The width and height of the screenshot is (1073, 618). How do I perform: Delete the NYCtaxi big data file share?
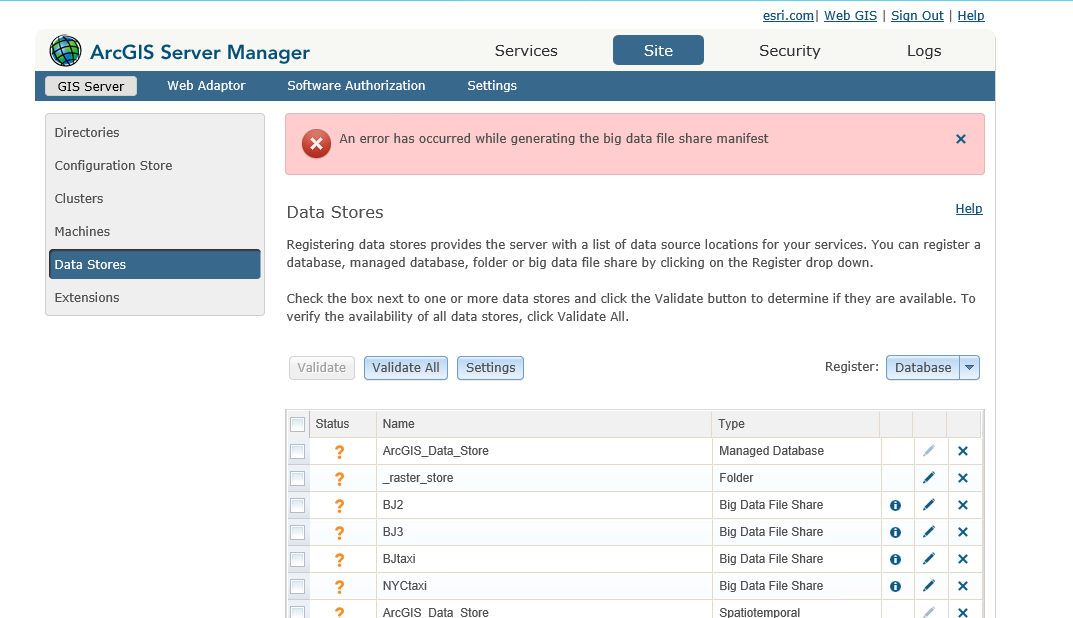(x=963, y=586)
